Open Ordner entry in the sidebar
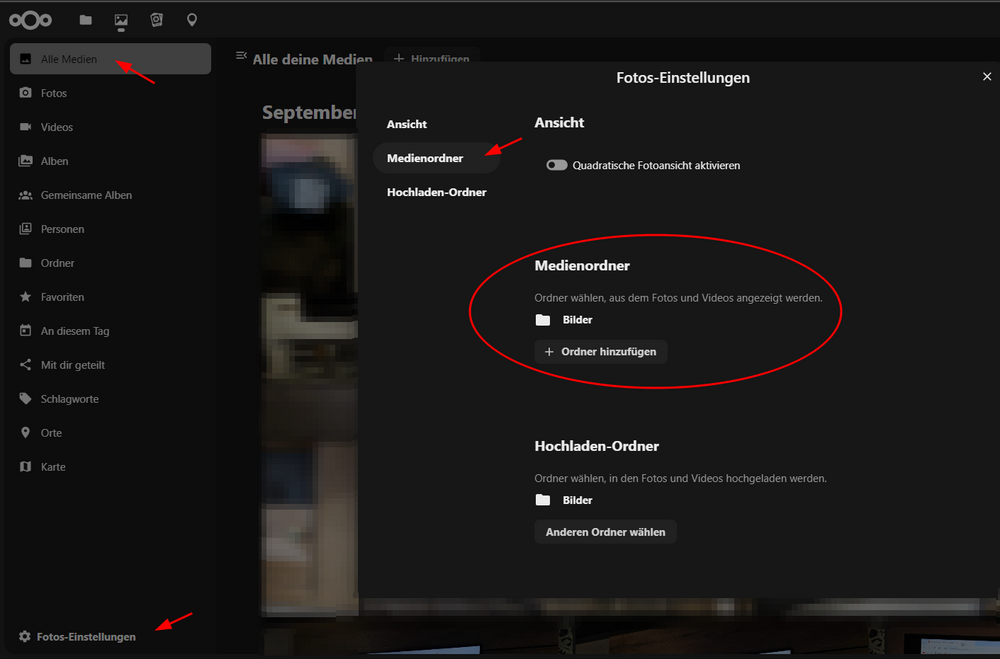 (110, 263)
